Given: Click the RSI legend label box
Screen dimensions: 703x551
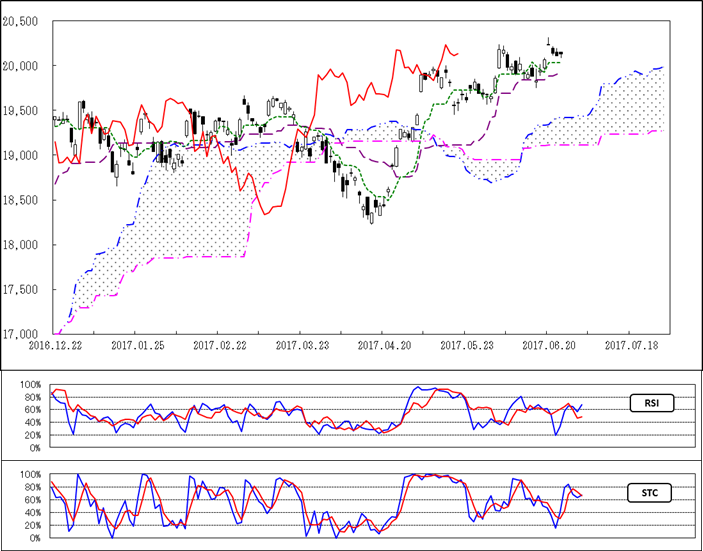Looking at the screenshot, I should (x=651, y=404).
